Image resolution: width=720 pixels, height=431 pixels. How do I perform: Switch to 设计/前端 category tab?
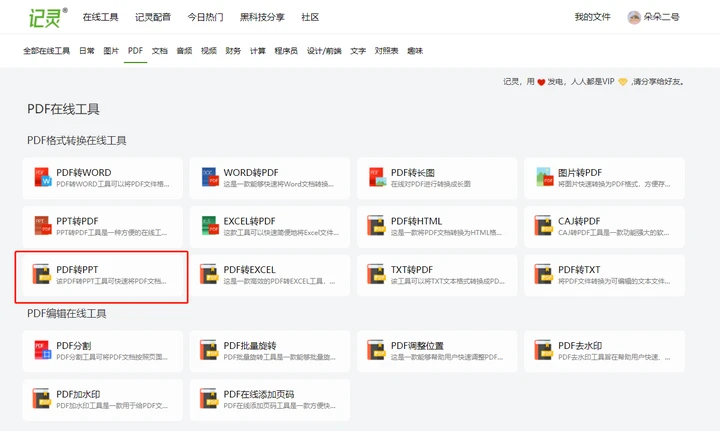pyautogui.click(x=324, y=51)
